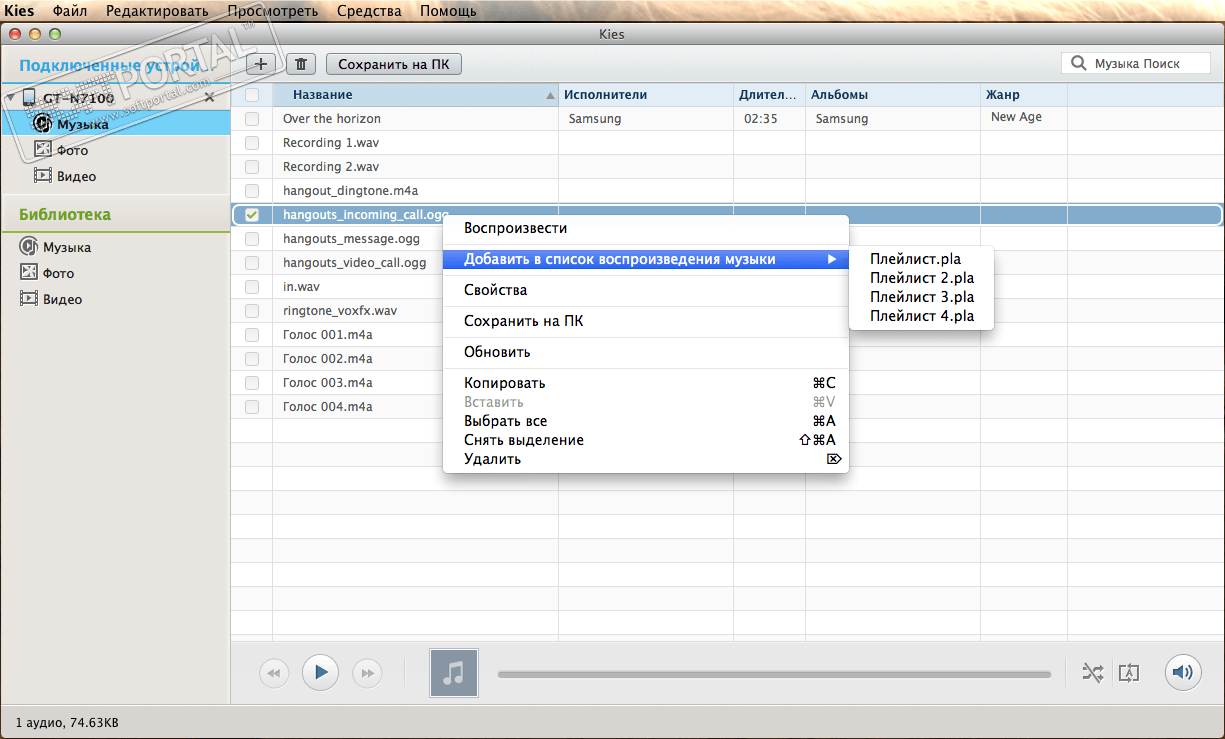
Task: Check the box for hangouts_message.ogg
Action: (x=252, y=239)
